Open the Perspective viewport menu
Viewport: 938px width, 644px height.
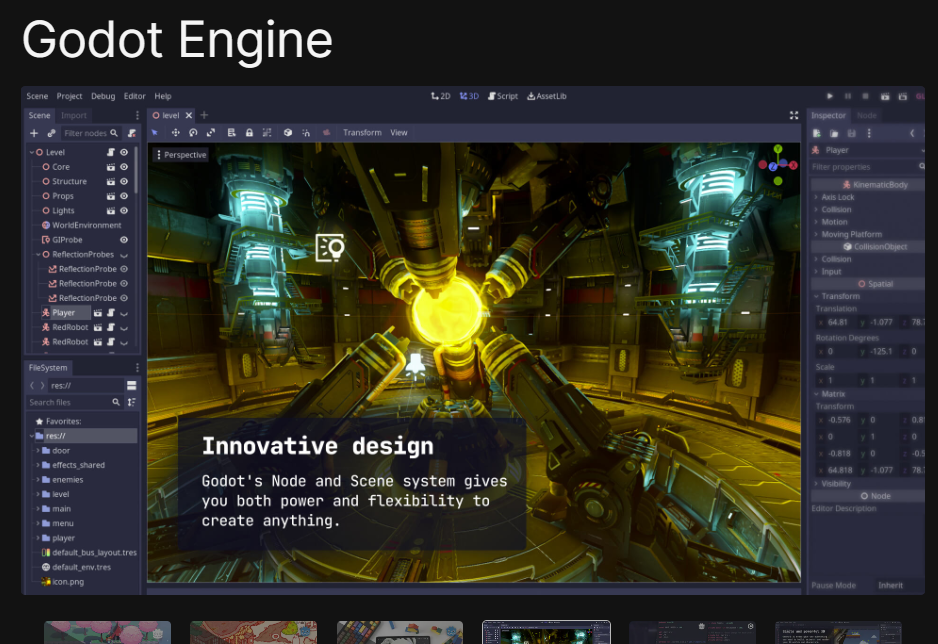181,155
